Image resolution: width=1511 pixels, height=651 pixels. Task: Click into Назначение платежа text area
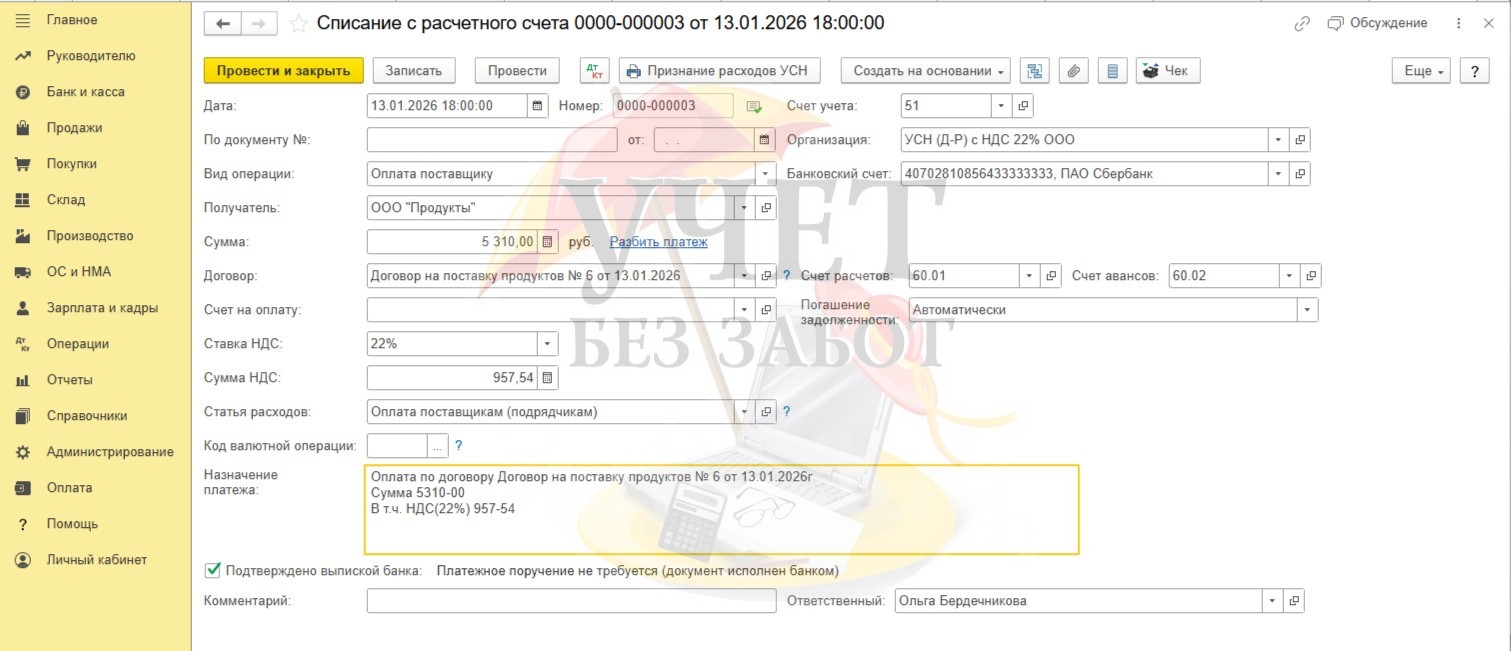(721, 509)
